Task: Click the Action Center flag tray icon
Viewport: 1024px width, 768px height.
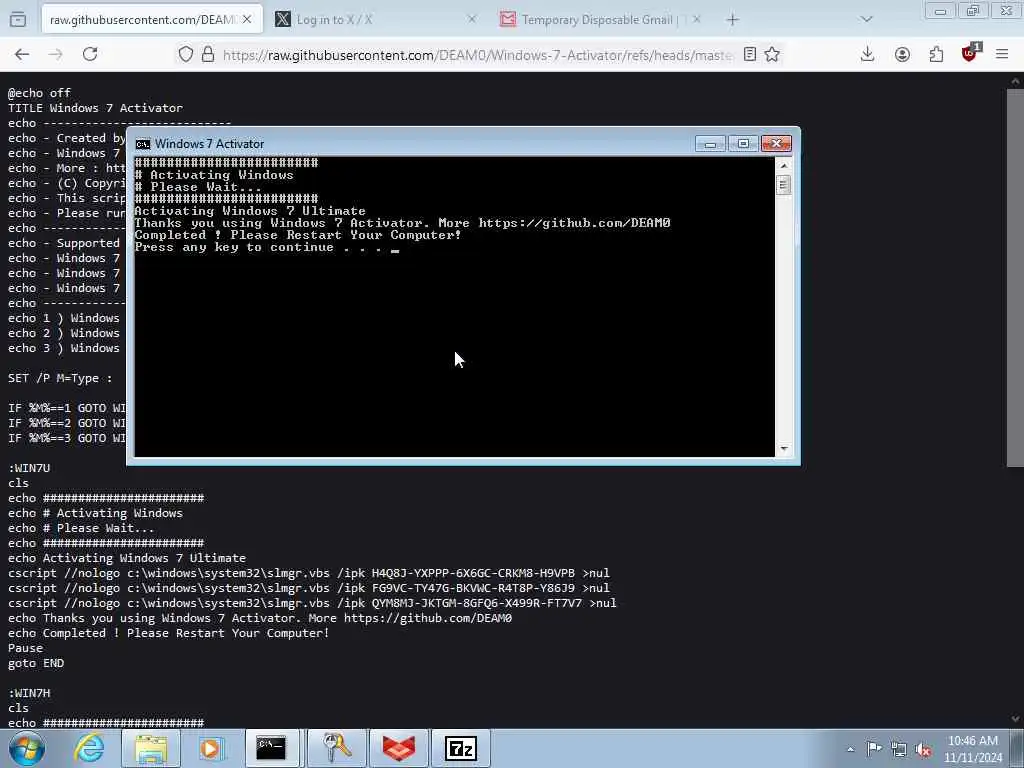Action: 874,749
